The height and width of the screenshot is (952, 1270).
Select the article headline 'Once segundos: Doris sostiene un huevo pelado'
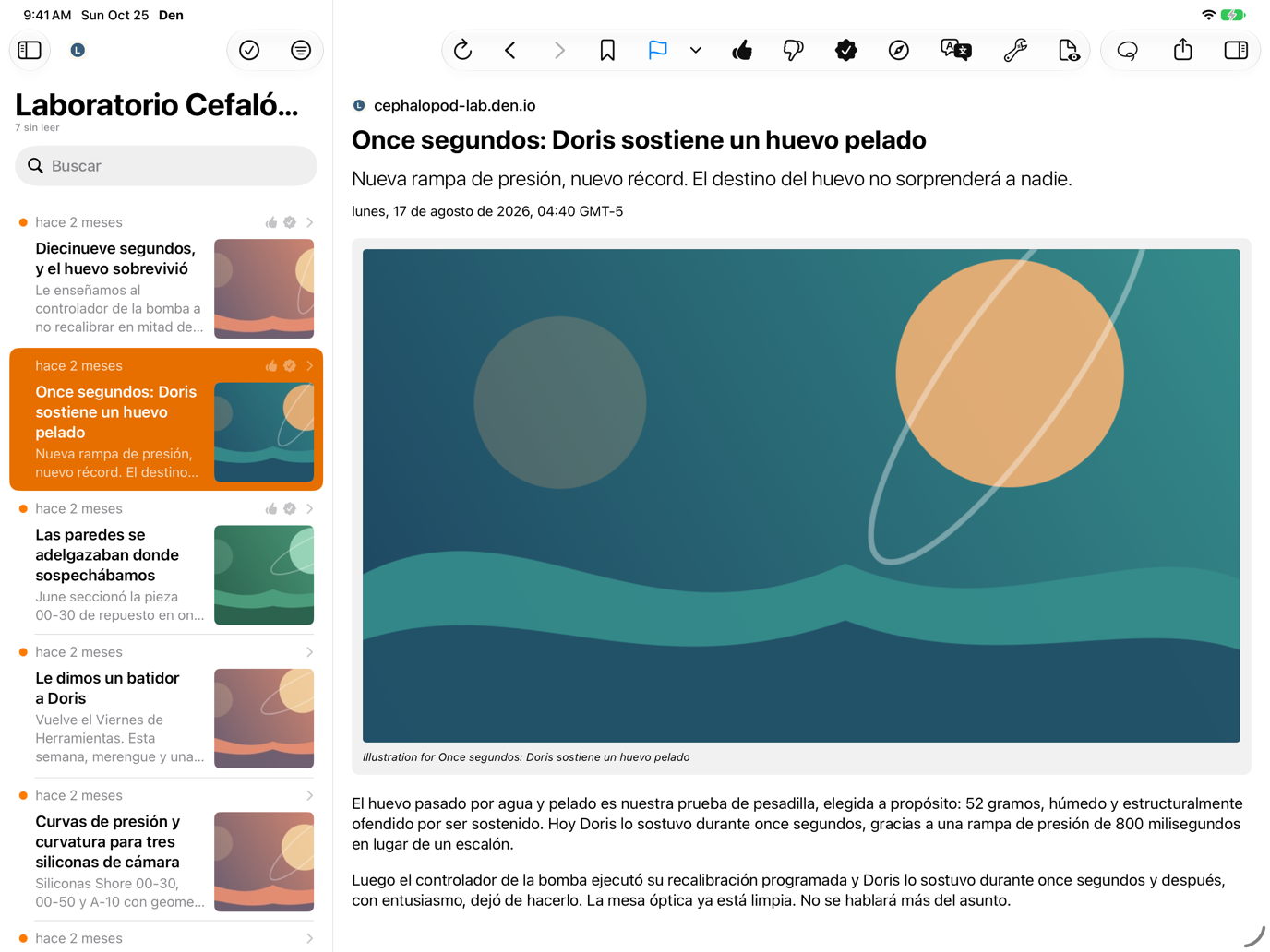point(639,140)
